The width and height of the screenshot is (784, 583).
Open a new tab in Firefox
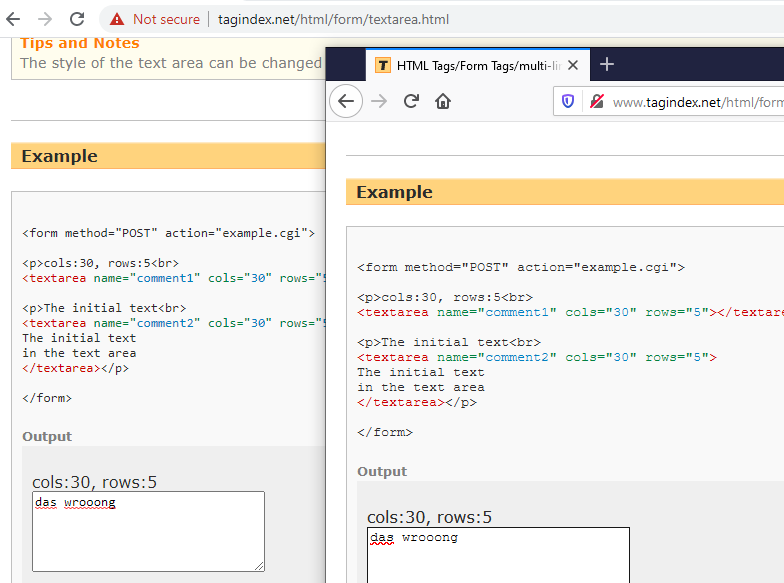click(606, 64)
